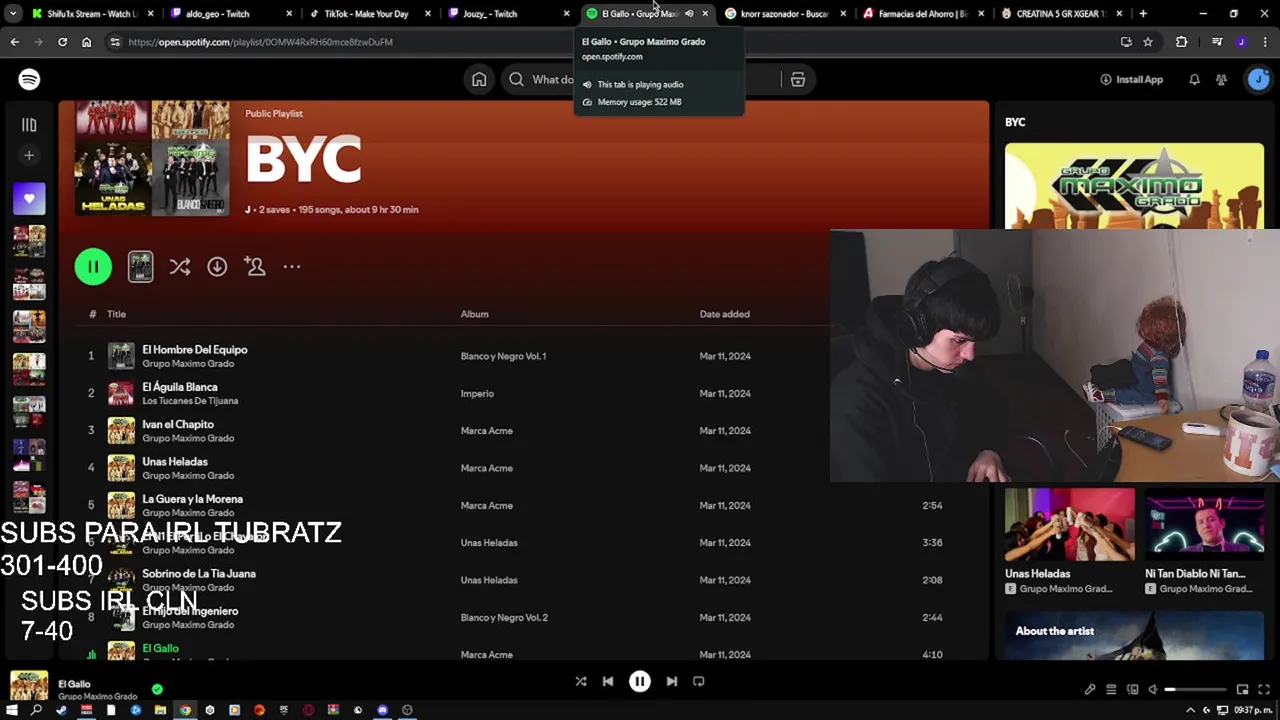Viewport: 1280px width, 720px height.
Task: Open album Blanco y Negro Vol. 2
Action: pos(504,618)
